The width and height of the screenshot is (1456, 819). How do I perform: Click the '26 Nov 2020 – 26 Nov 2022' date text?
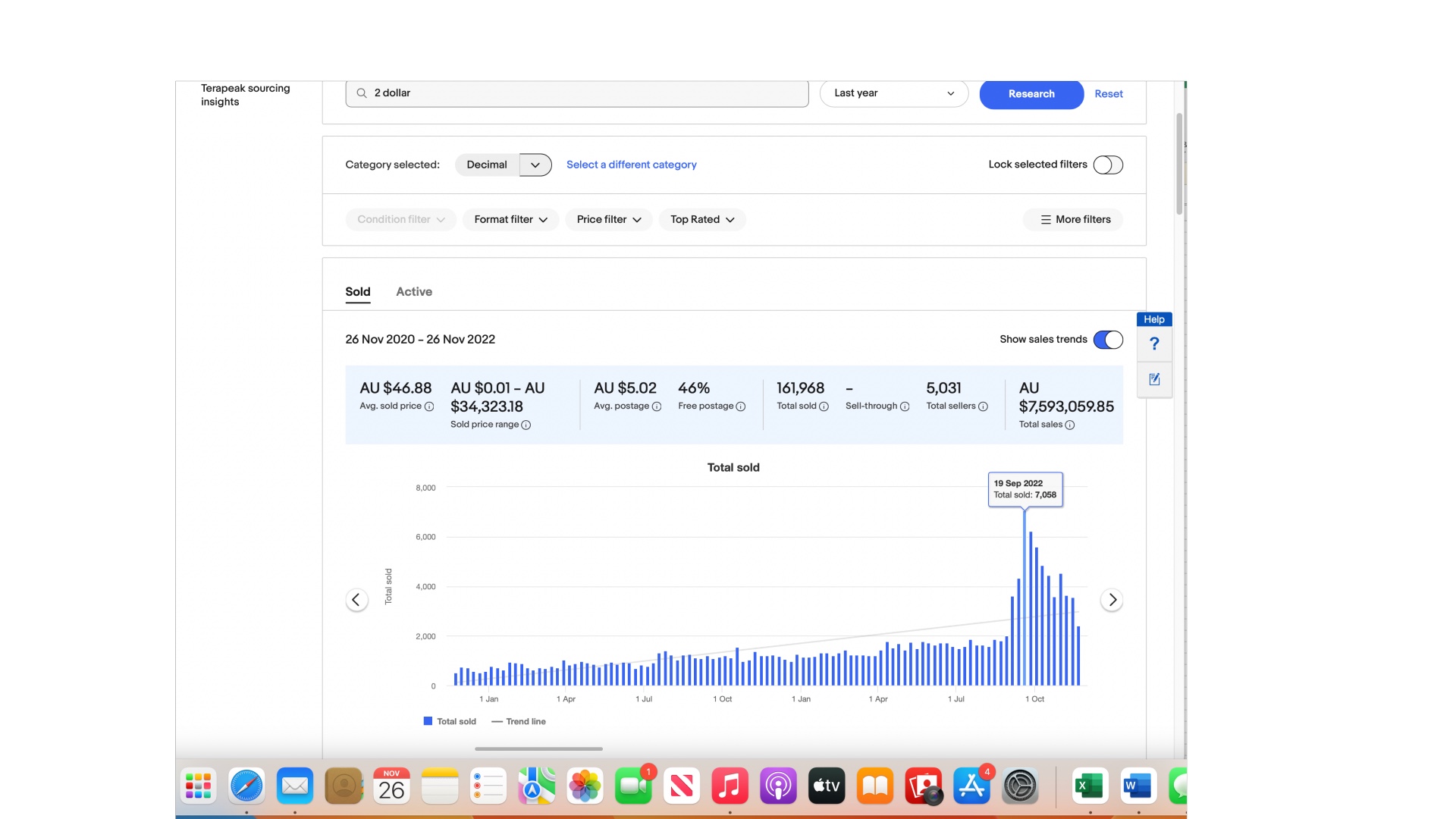click(x=420, y=340)
